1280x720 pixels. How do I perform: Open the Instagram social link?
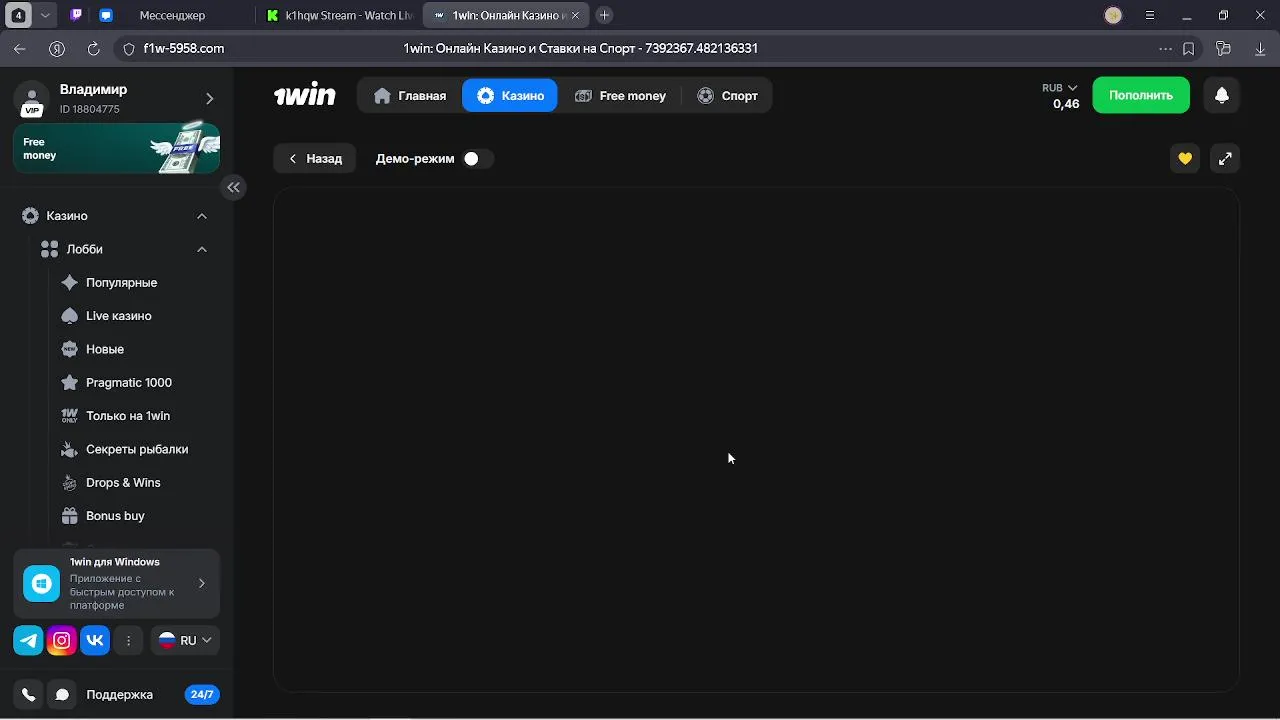pyautogui.click(x=61, y=641)
